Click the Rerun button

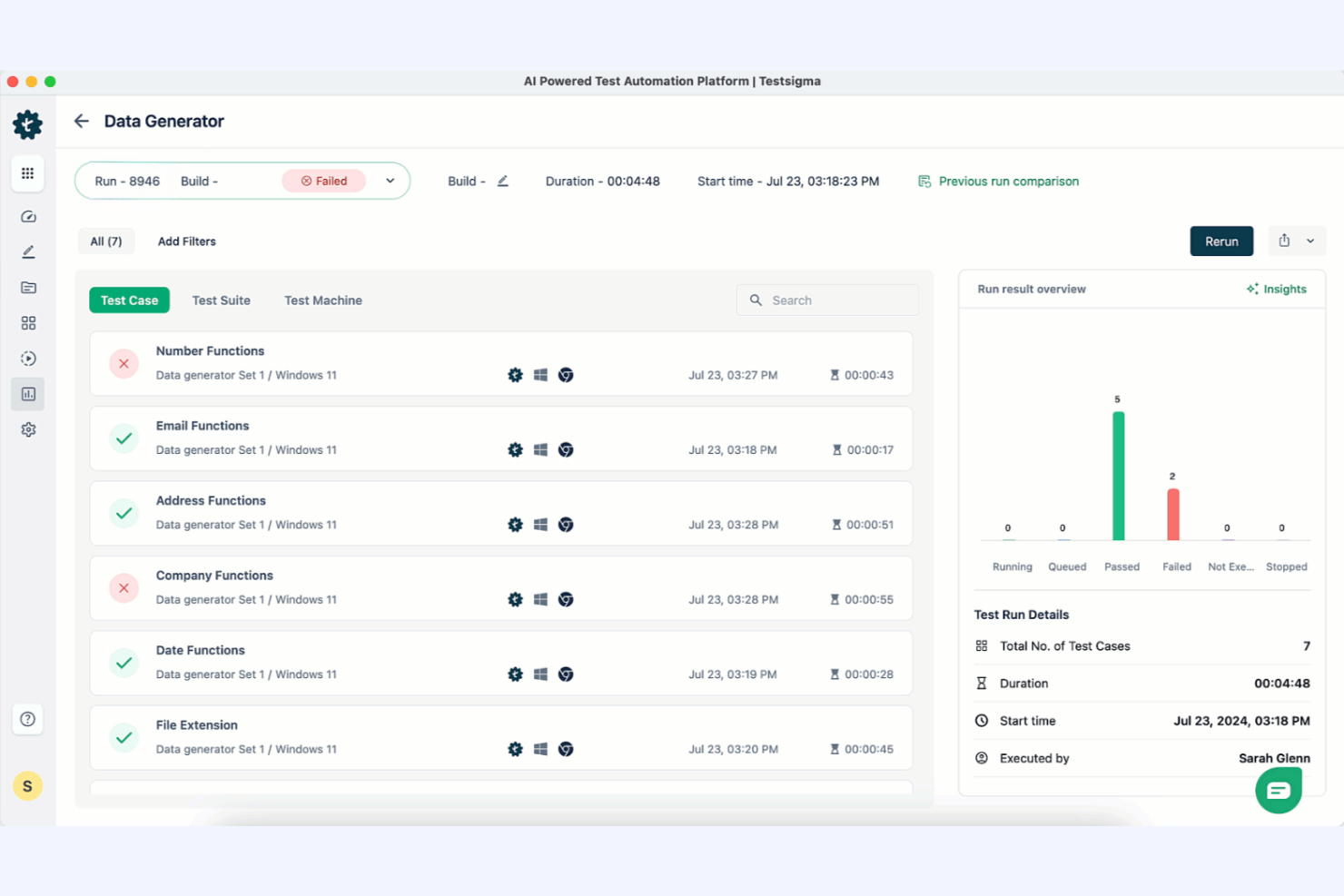(1221, 241)
